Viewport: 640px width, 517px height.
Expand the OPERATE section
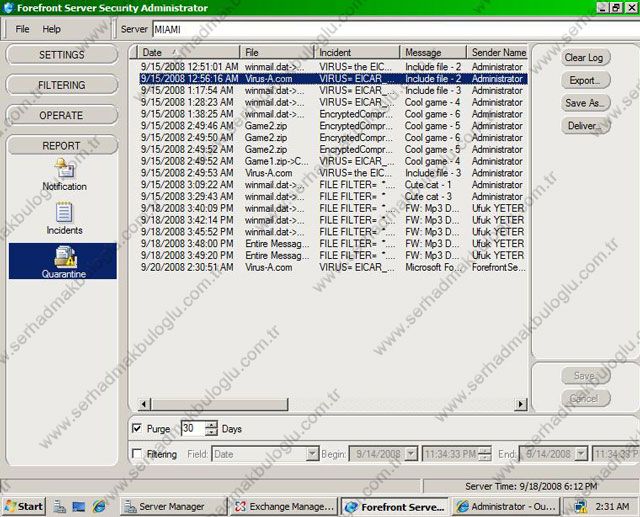(62, 115)
